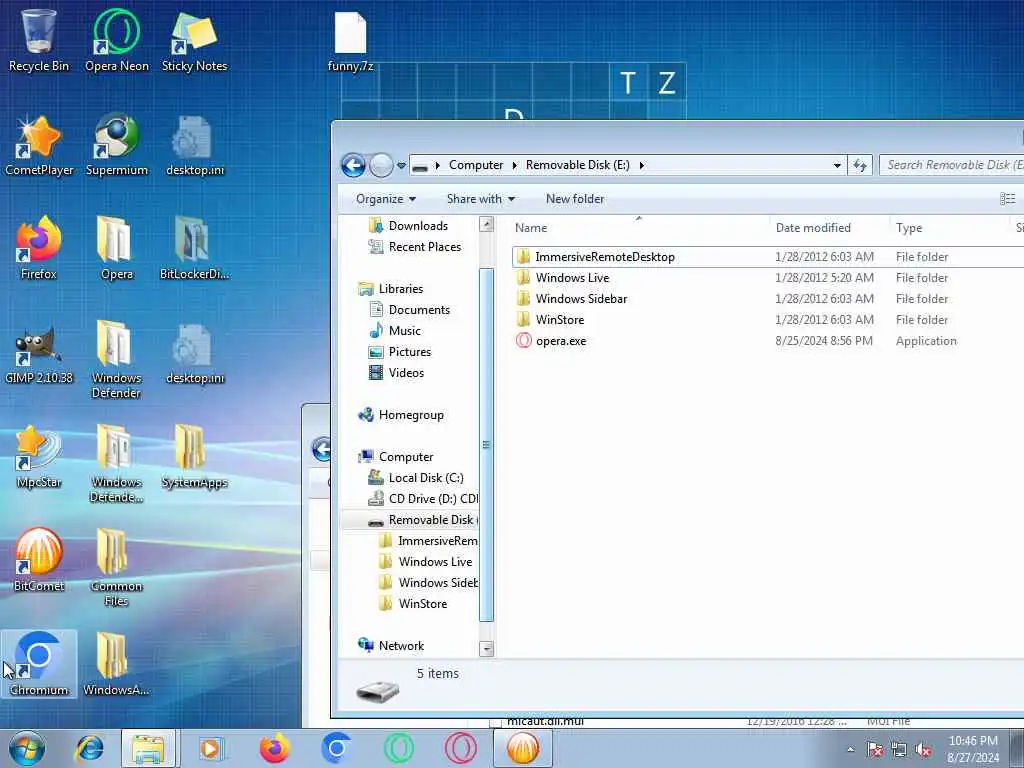Open the Windows Start menu orb

[27, 748]
